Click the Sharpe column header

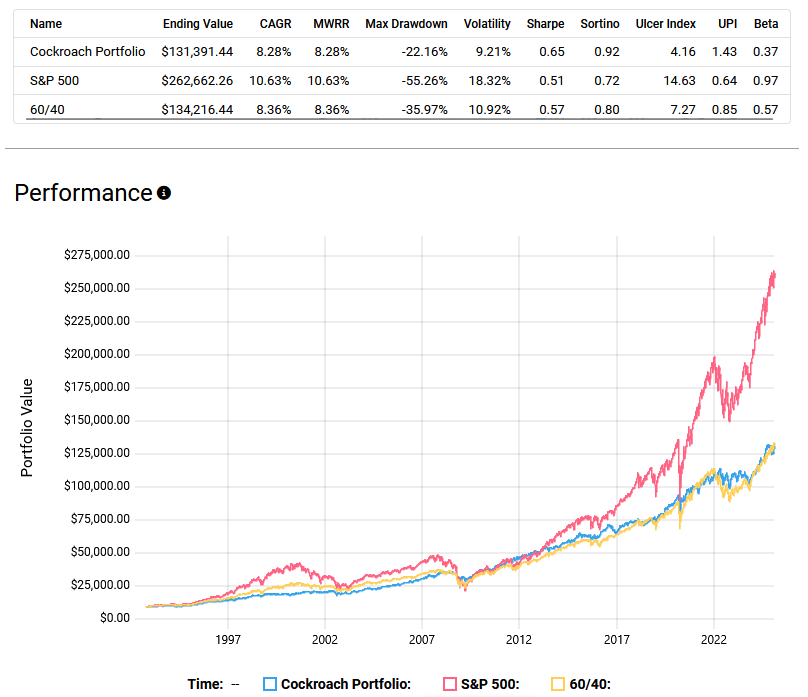click(545, 24)
